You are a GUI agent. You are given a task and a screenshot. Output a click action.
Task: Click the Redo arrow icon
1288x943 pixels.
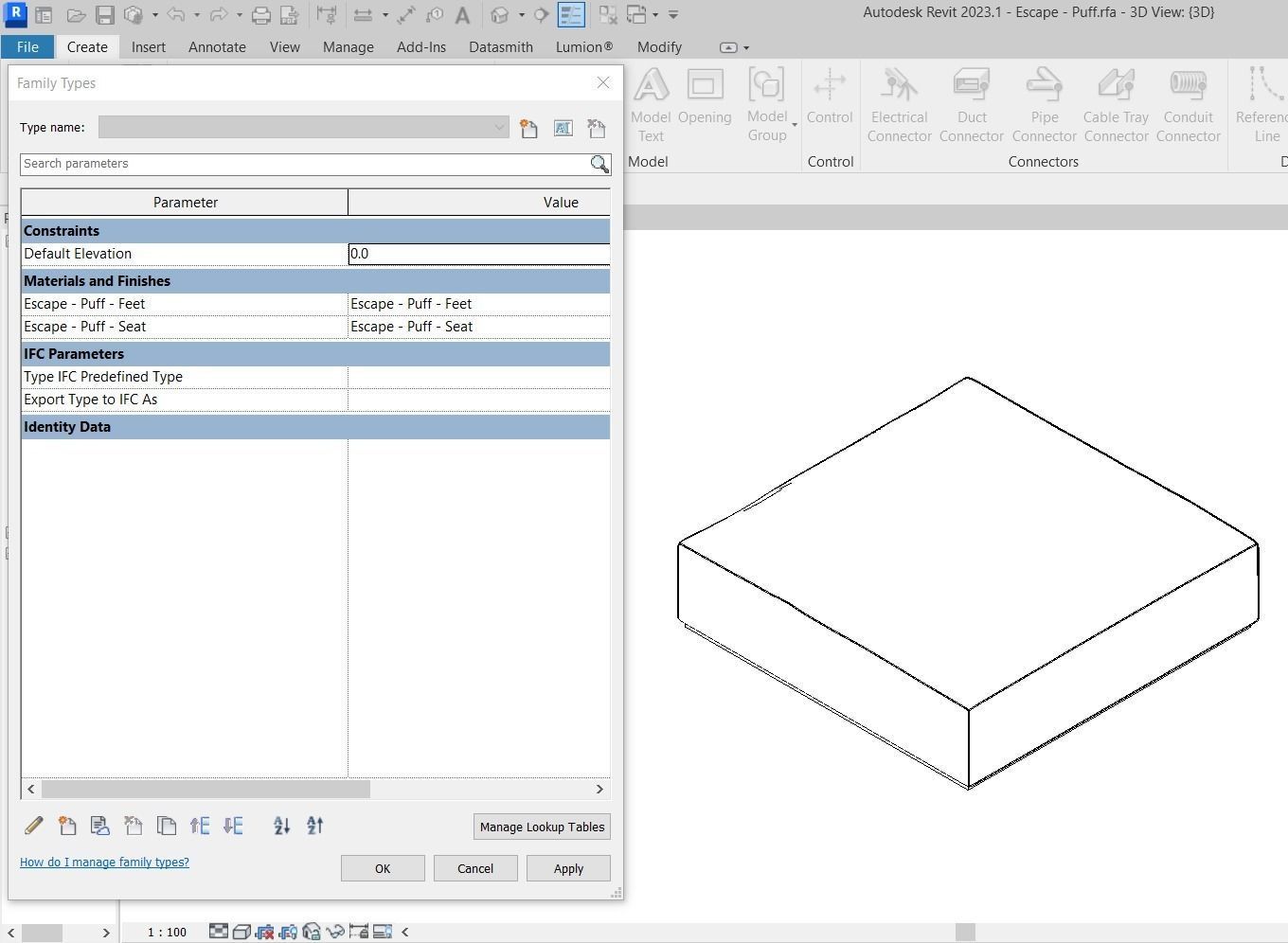pos(219,14)
